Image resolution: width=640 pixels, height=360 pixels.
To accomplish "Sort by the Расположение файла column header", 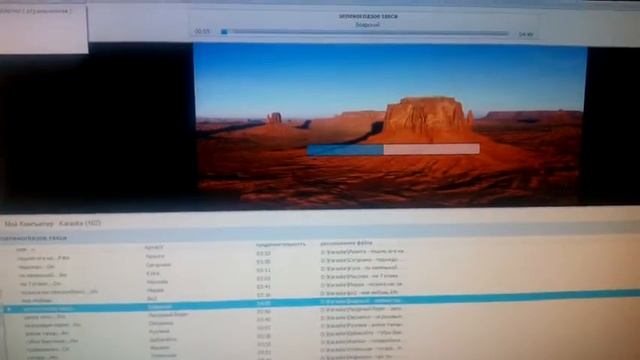I will point(346,243).
